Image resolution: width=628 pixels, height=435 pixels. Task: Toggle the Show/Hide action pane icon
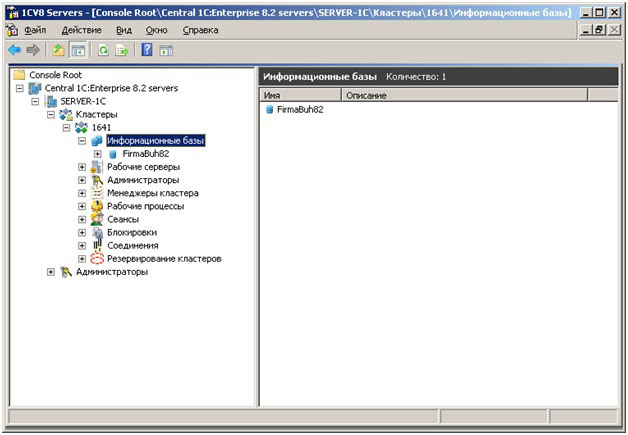tap(166, 50)
